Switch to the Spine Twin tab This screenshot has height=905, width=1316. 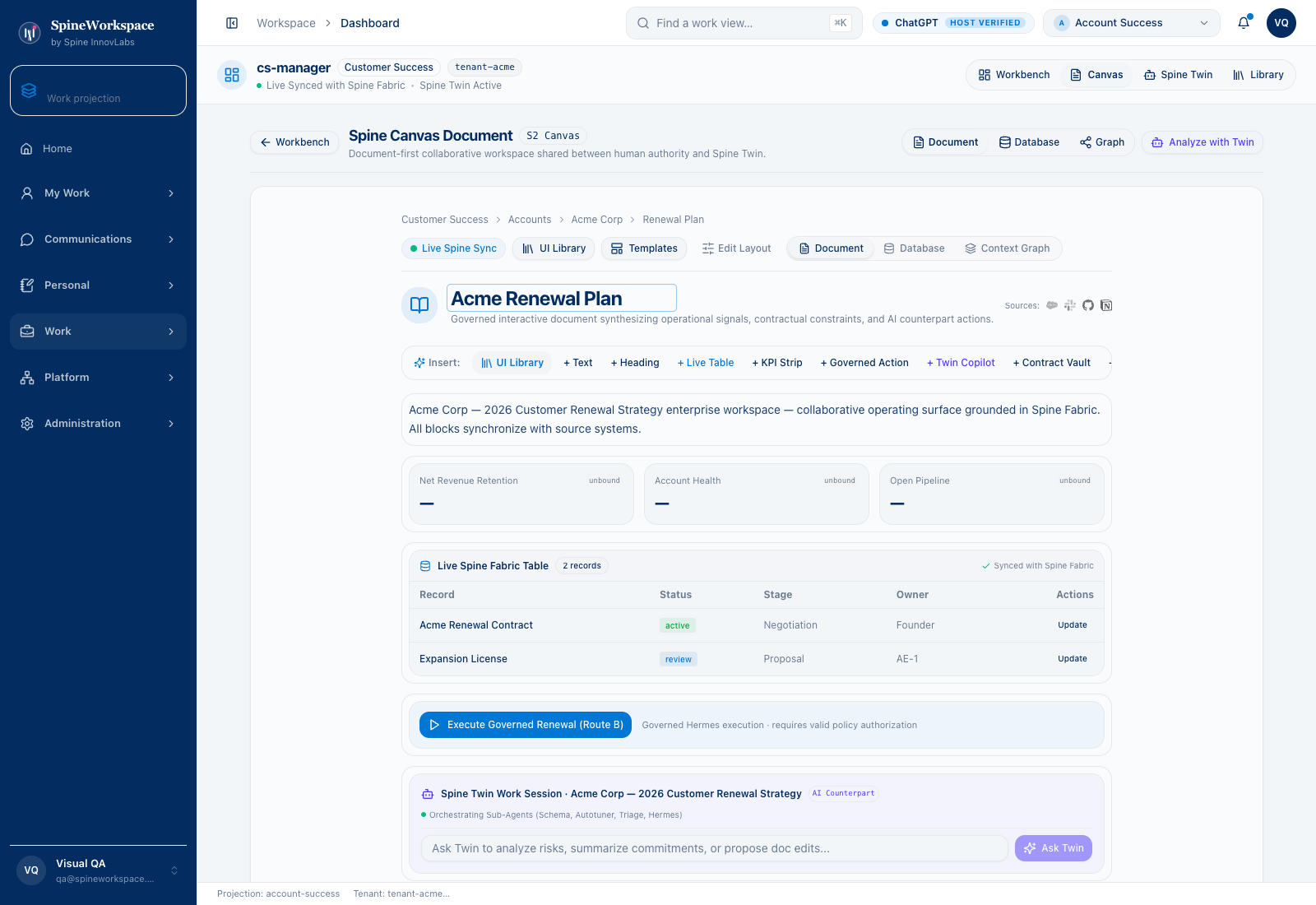1178,75
